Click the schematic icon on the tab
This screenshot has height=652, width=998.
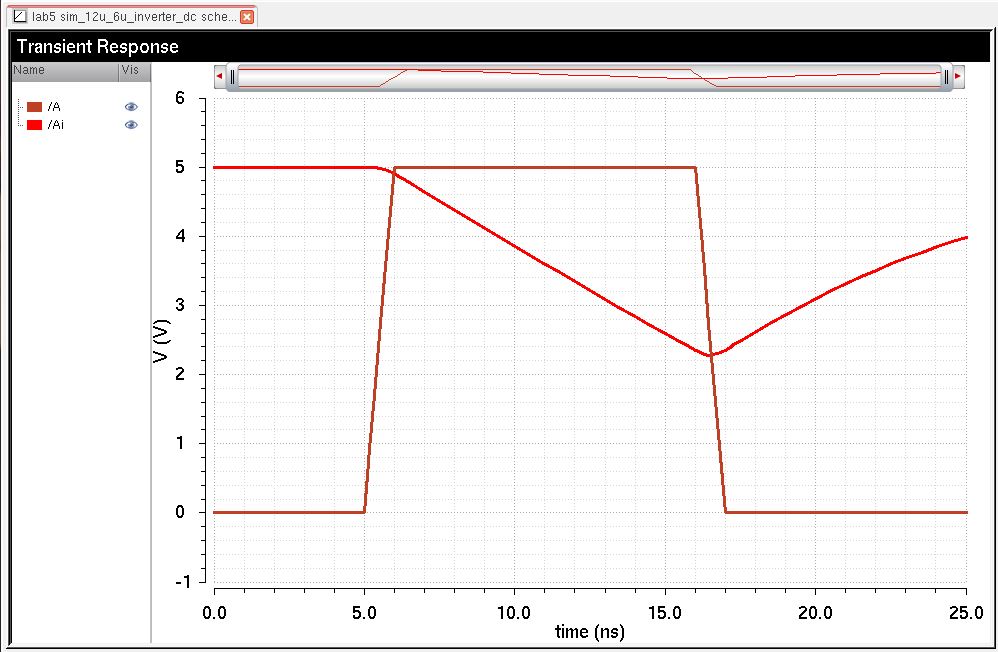pos(20,17)
